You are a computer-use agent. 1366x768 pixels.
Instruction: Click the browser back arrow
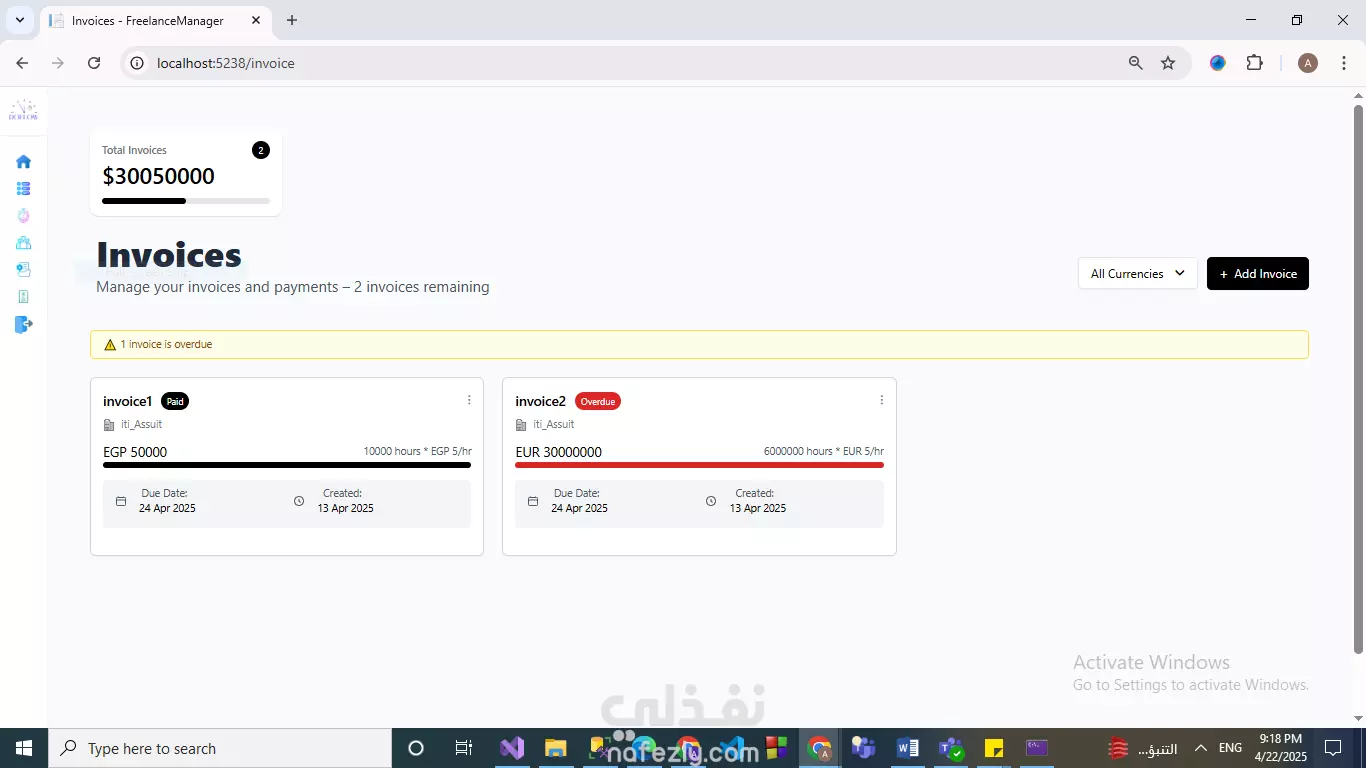(22, 63)
